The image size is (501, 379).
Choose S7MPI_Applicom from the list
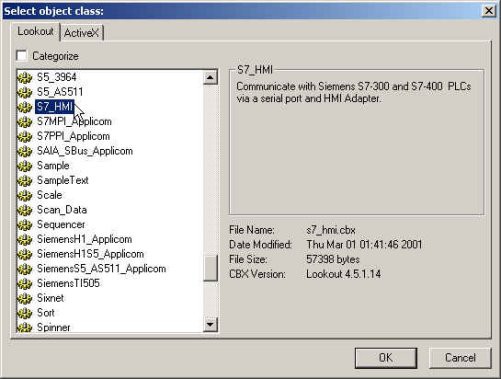(x=74, y=121)
